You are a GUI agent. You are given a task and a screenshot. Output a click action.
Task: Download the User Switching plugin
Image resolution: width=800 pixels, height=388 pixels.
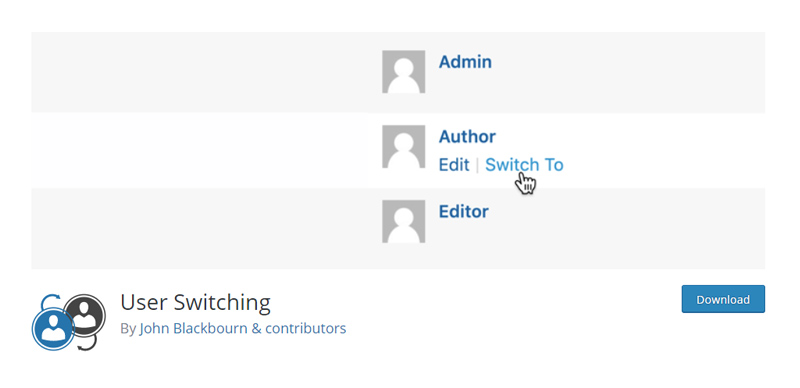click(x=723, y=299)
